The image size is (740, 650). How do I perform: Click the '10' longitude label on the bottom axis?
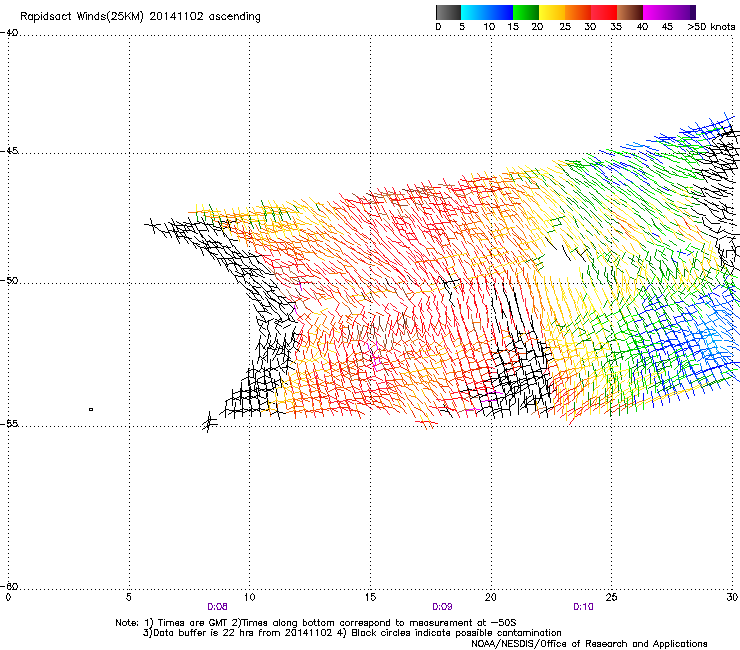point(249,598)
